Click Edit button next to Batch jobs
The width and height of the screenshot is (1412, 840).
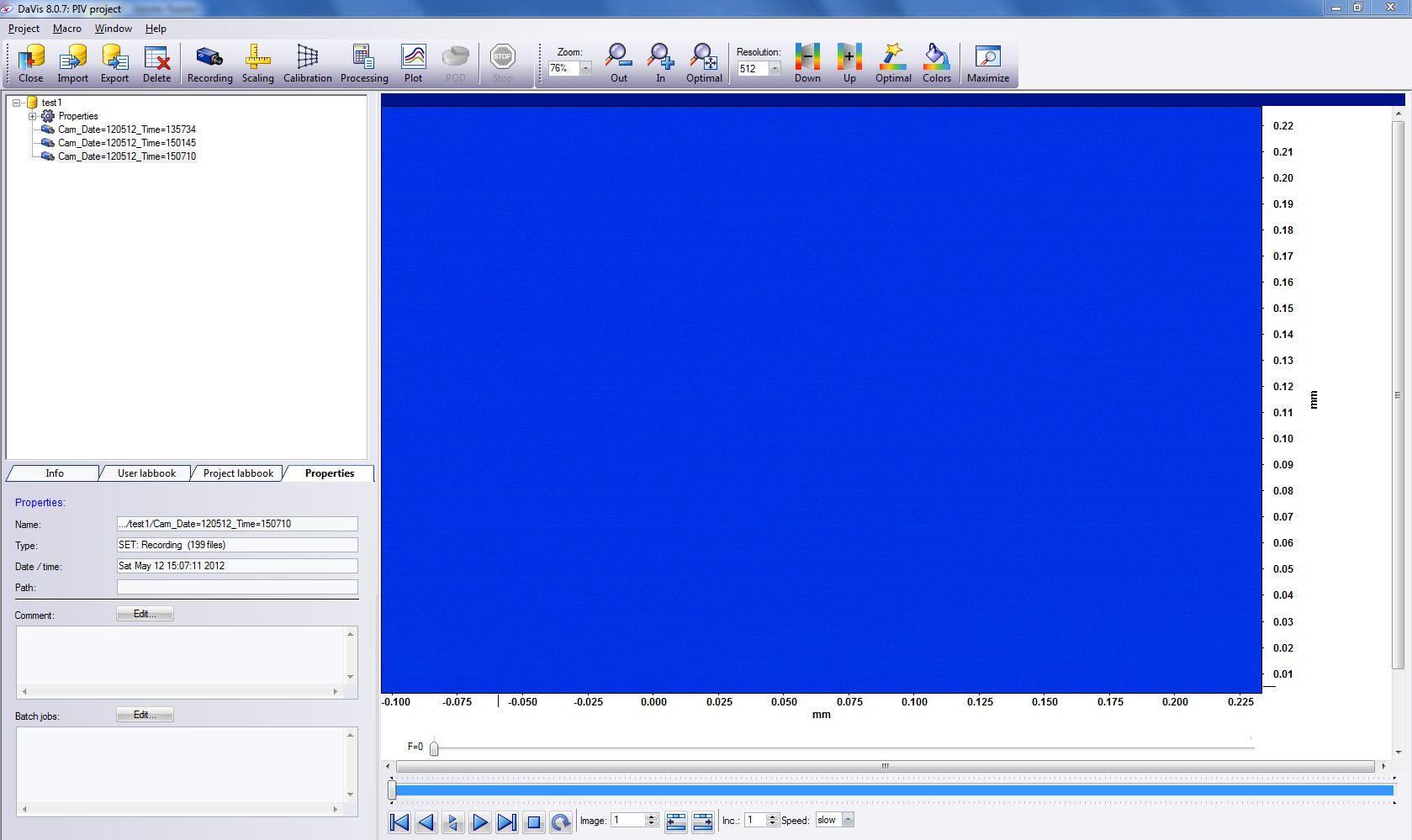point(145,715)
